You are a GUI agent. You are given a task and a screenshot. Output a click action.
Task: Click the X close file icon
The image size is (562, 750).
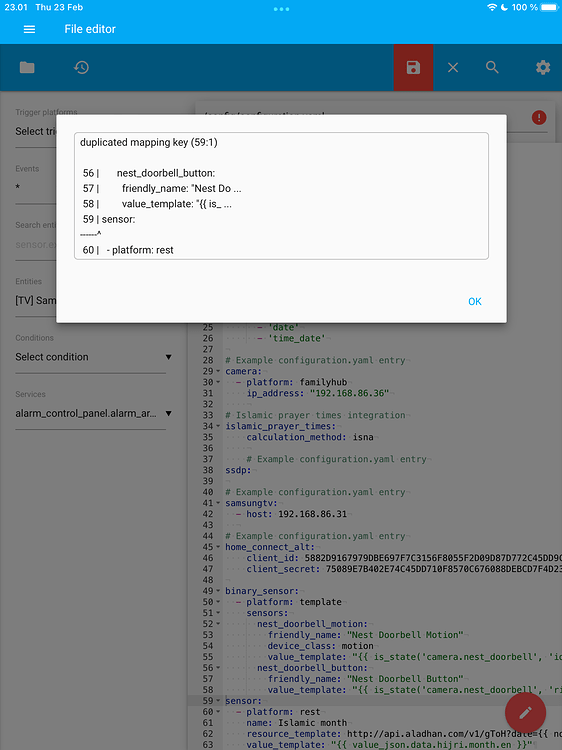click(453, 67)
